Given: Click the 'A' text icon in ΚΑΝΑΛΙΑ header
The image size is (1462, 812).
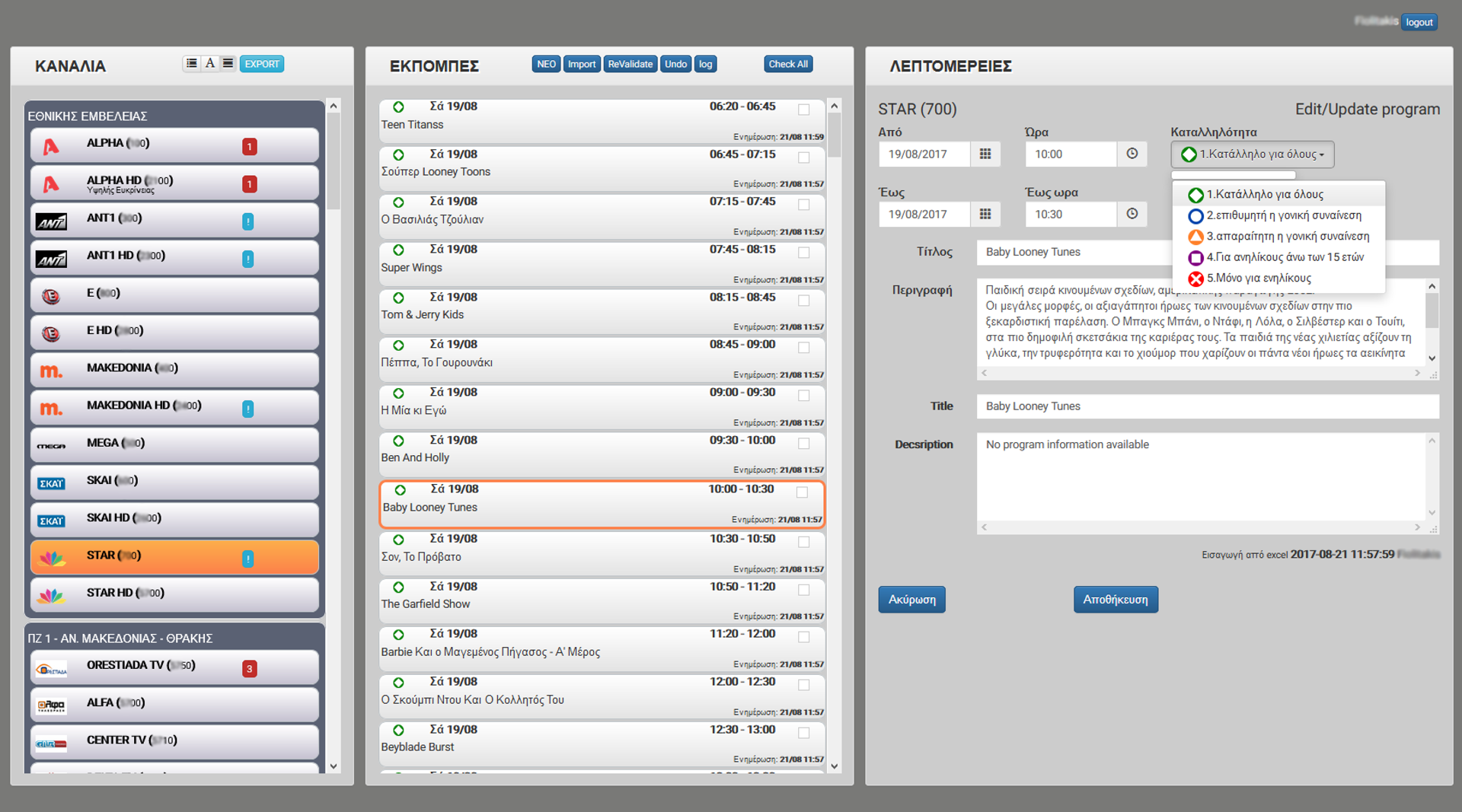Looking at the screenshot, I should 210,64.
